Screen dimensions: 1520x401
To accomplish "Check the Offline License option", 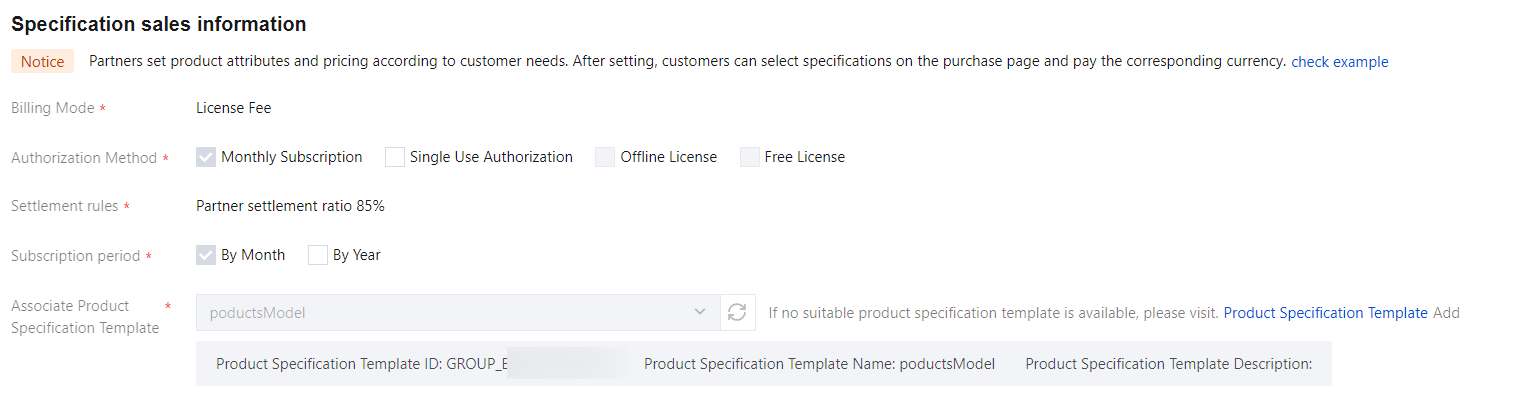I will (605, 157).
